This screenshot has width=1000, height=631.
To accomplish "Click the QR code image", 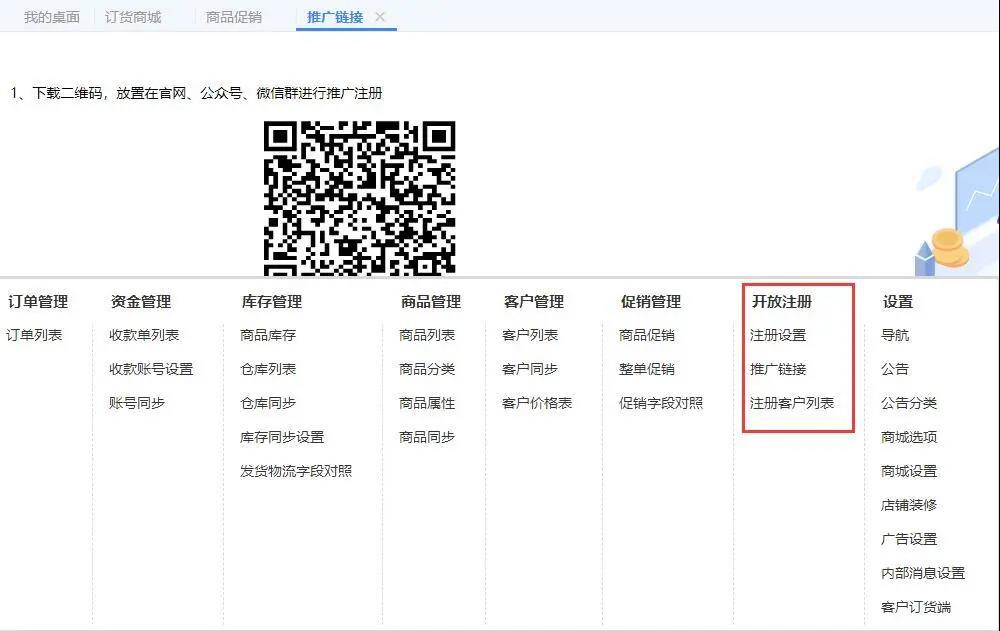I will point(359,197).
